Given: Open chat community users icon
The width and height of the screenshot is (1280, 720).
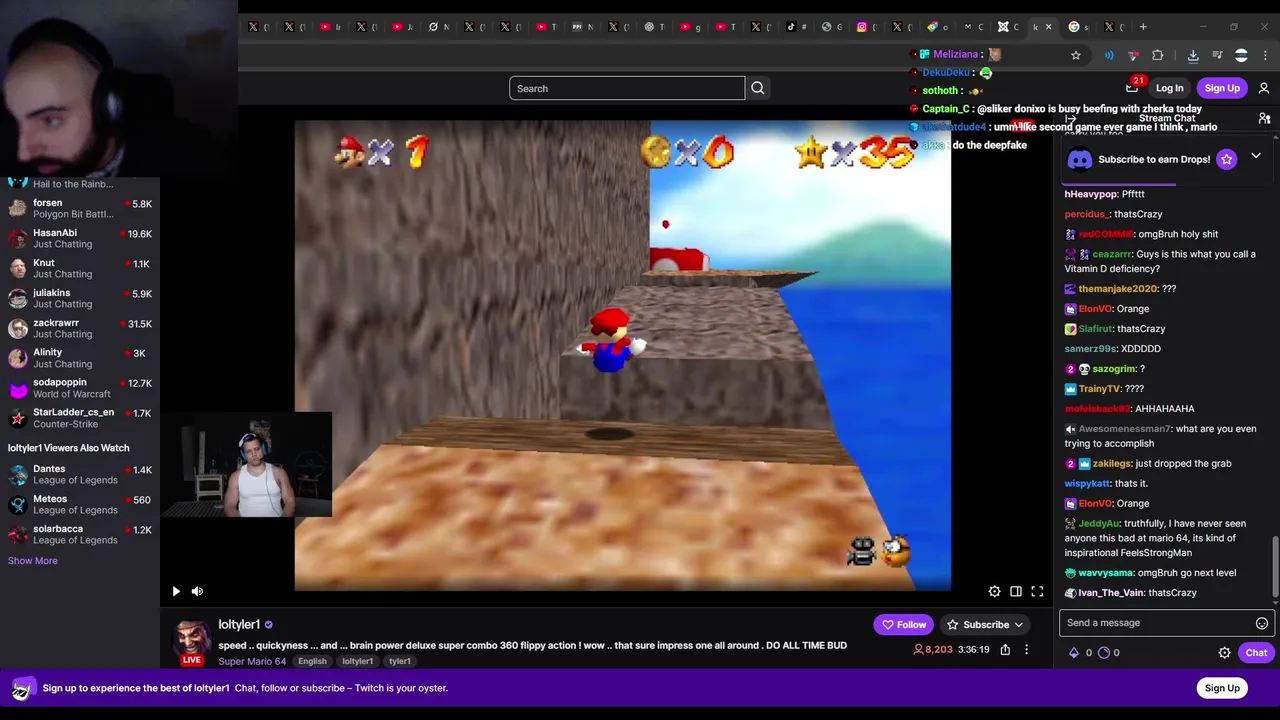Looking at the screenshot, I should [x=1264, y=119].
